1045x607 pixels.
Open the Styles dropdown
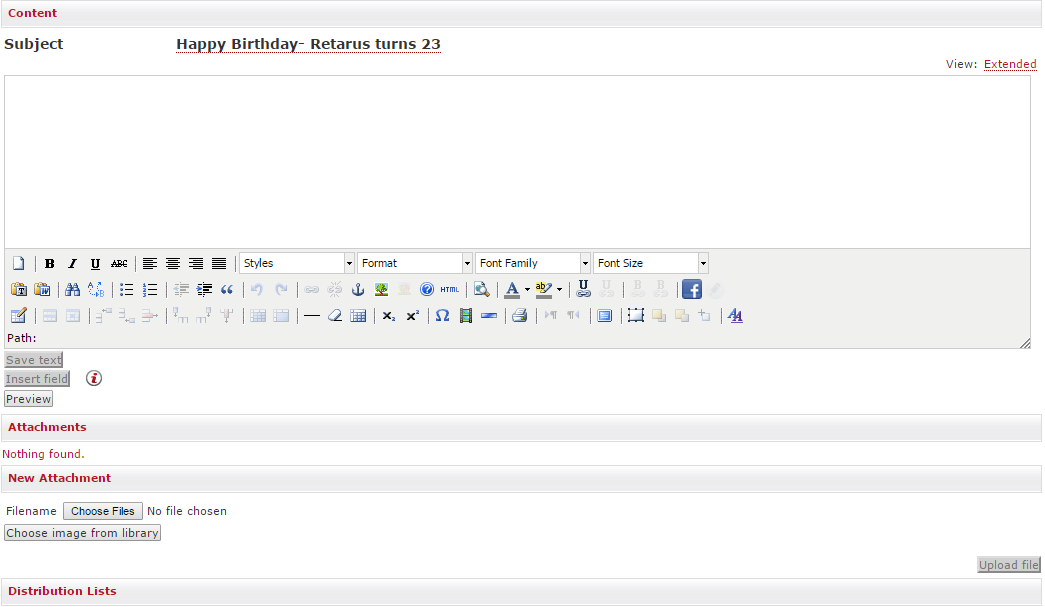(x=296, y=264)
